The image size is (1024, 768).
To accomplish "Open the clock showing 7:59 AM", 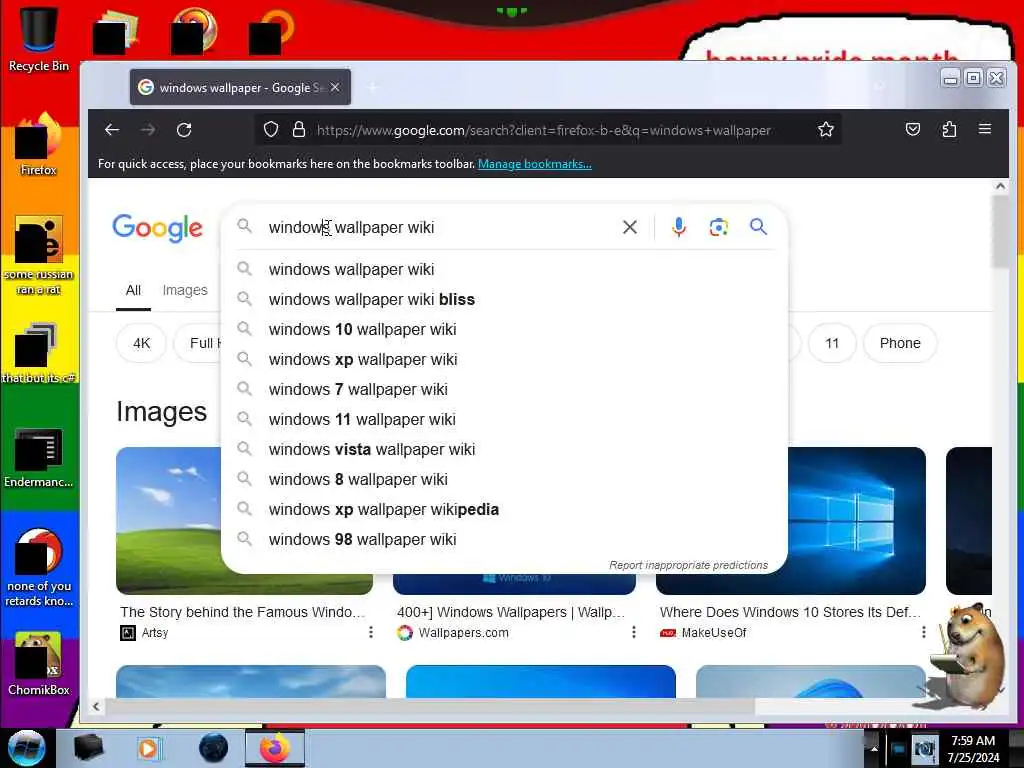I will pyautogui.click(x=973, y=749).
